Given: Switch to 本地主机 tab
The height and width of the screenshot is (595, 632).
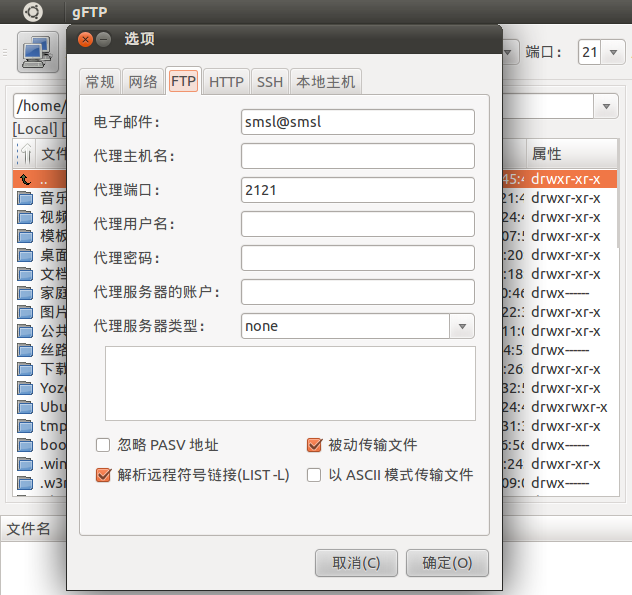Looking at the screenshot, I should [x=326, y=82].
